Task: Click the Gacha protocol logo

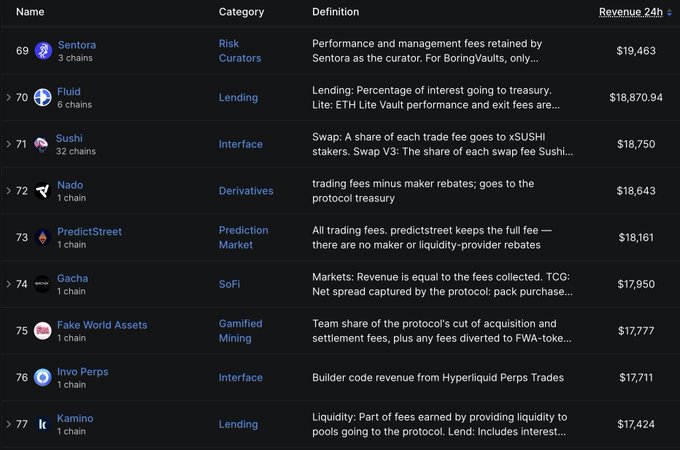Action: click(42, 284)
